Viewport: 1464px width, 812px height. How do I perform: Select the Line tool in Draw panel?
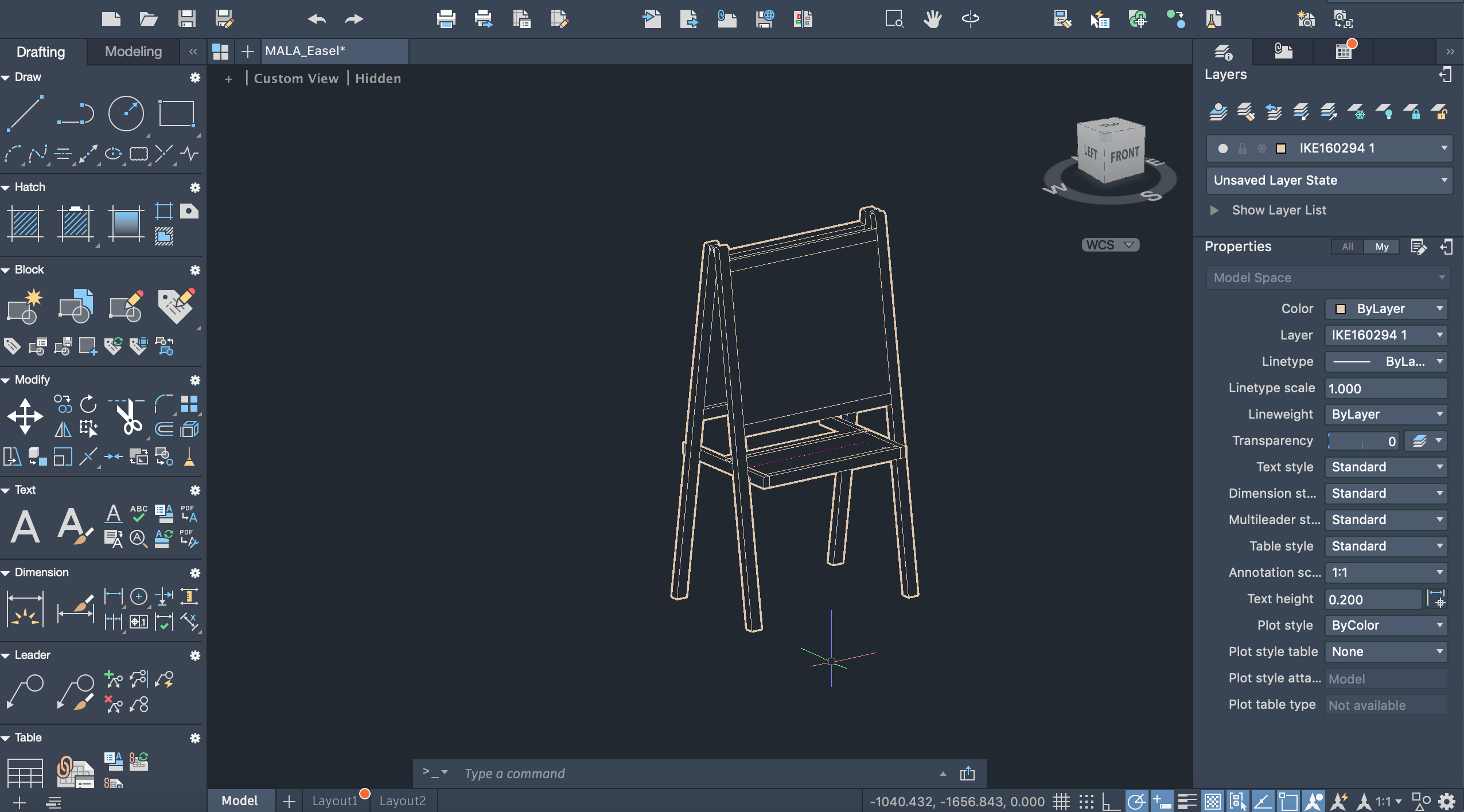(x=25, y=114)
